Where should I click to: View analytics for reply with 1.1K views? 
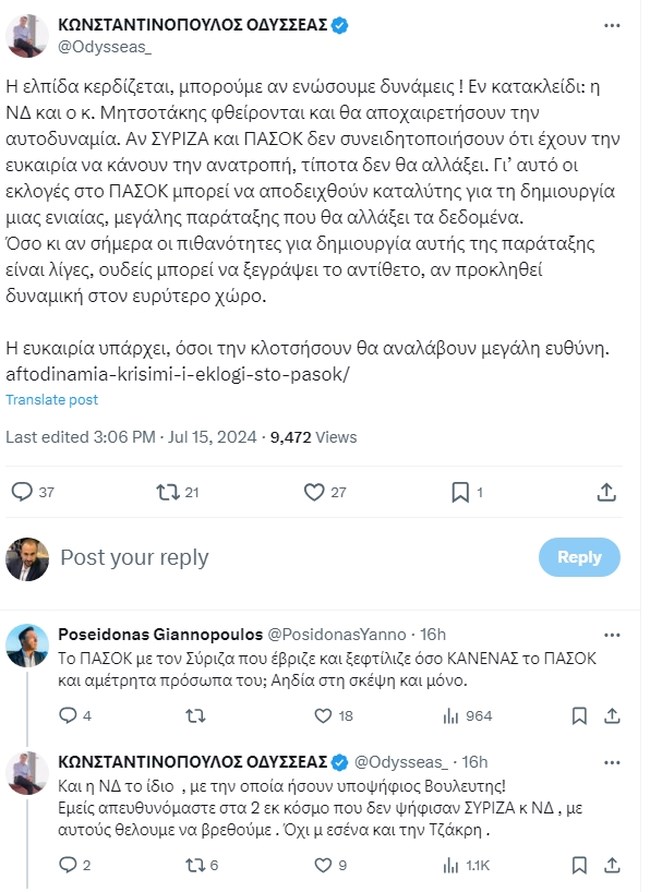451,864
